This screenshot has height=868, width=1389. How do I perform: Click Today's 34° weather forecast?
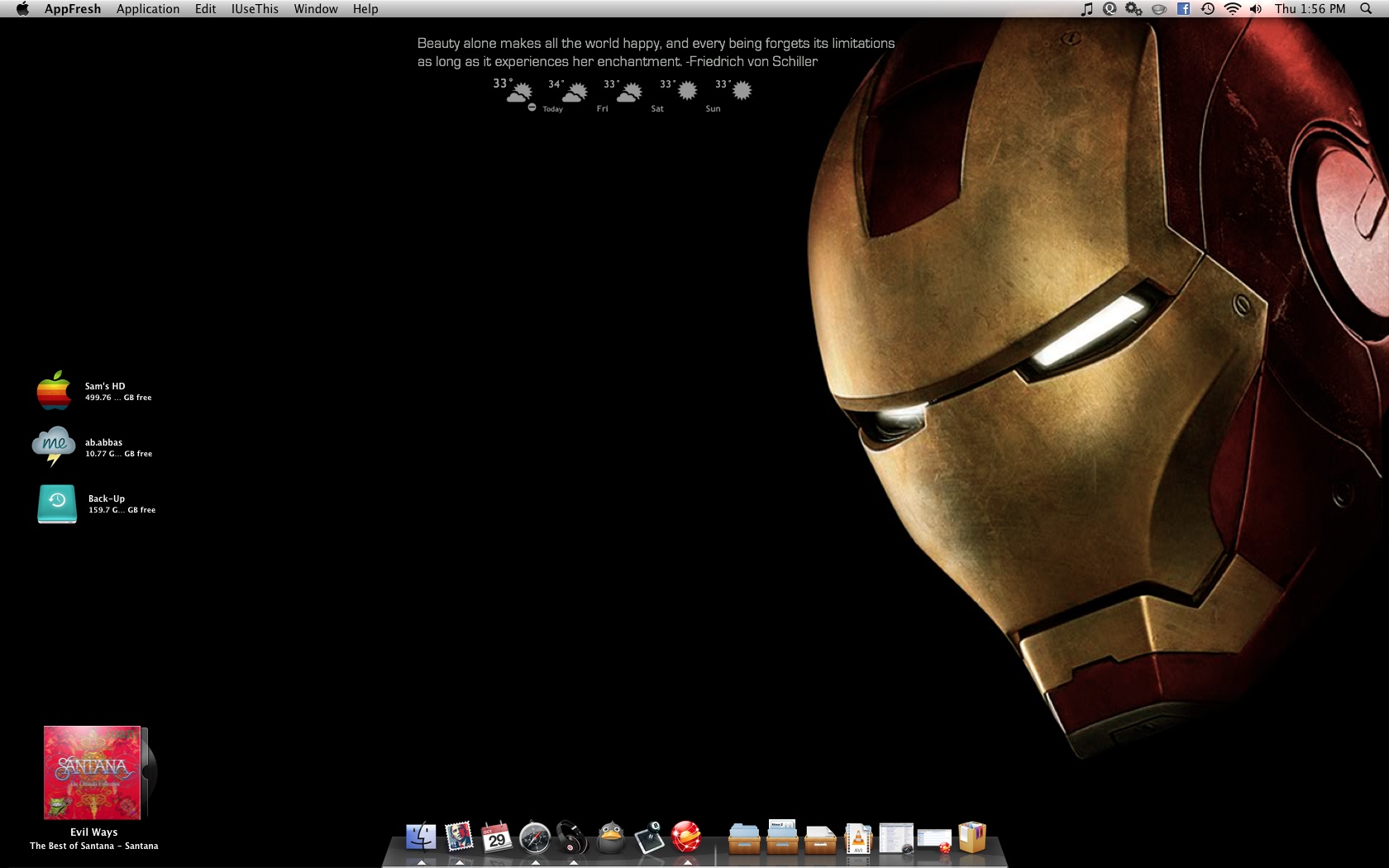pyautogui.click(x=567, y=96)
